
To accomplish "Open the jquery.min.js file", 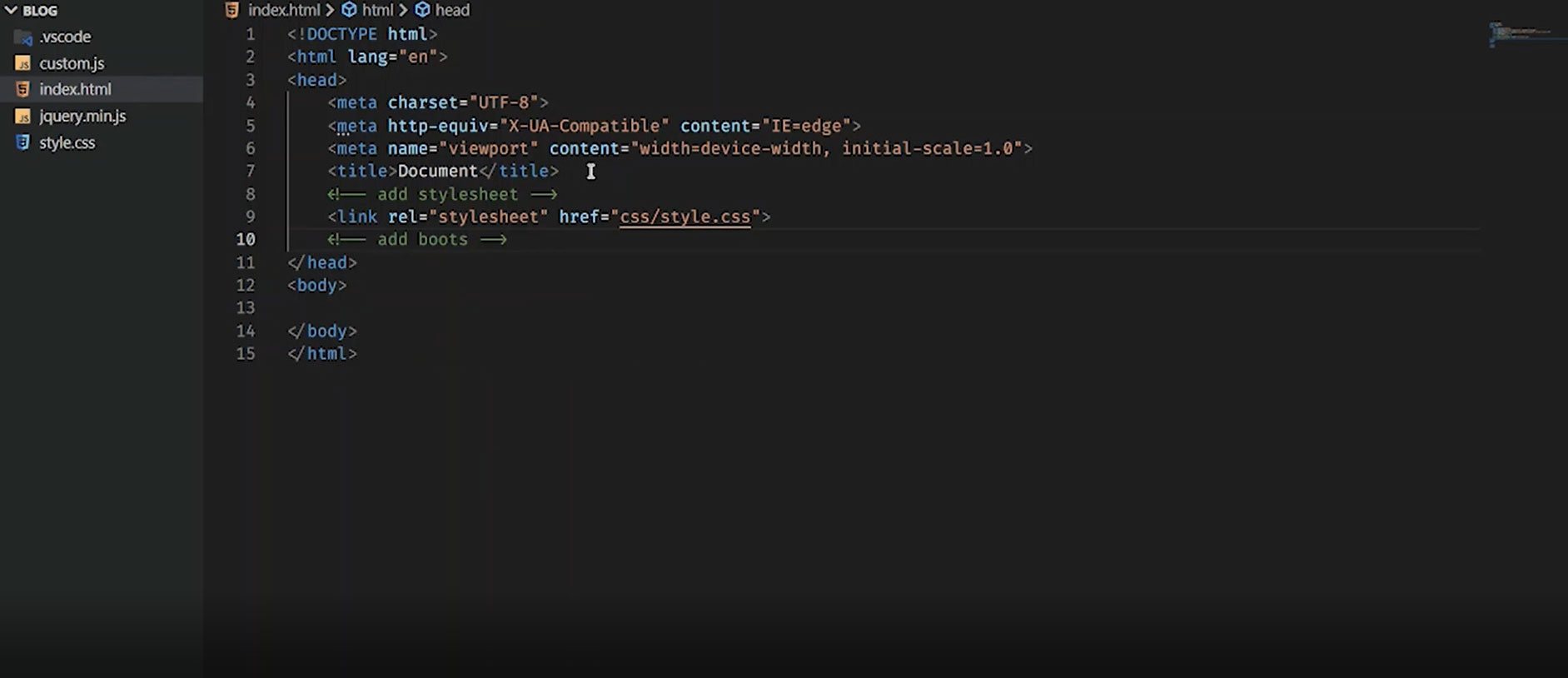I will tap(82, 117).
